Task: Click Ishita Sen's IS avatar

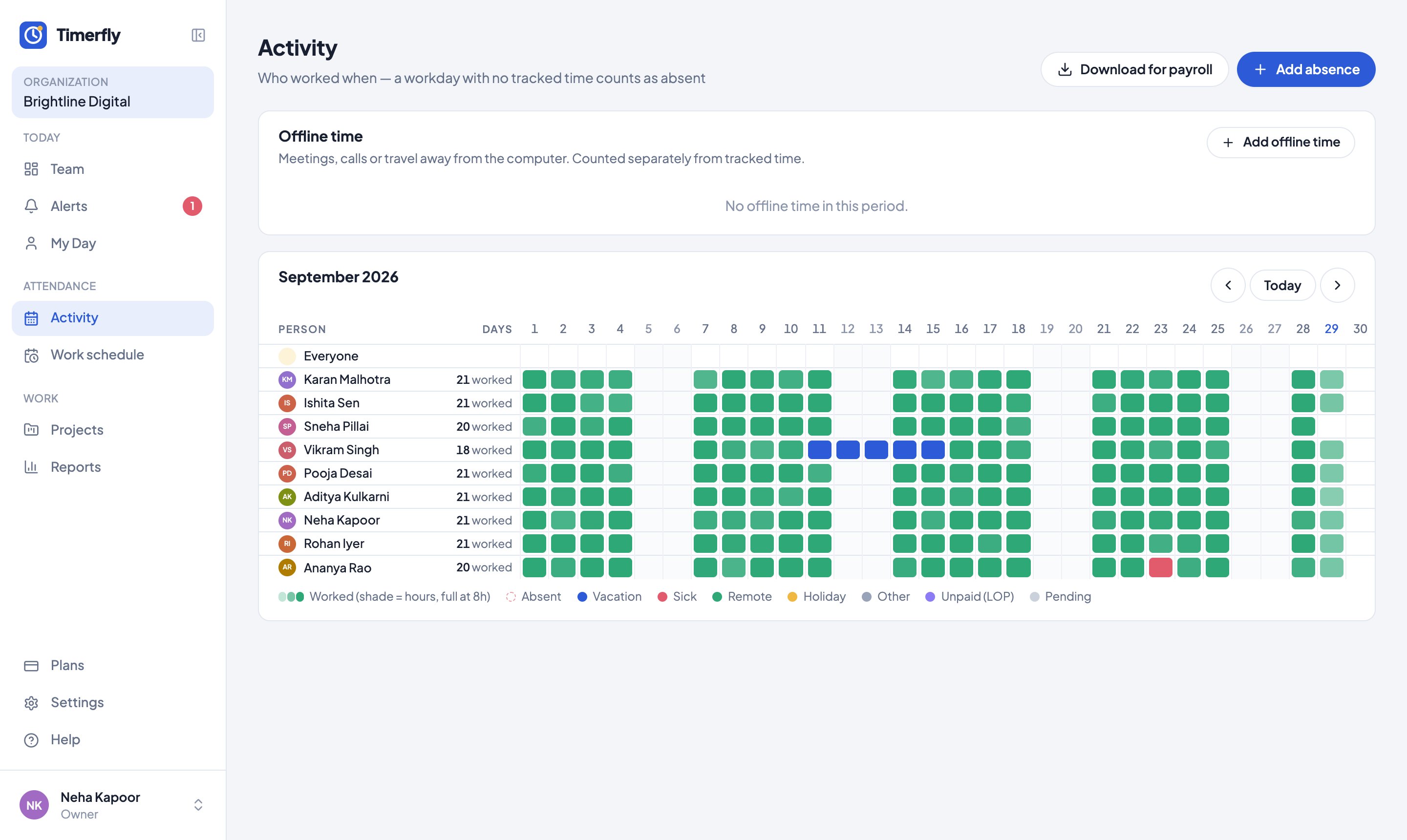Action: tap(287, 403)
